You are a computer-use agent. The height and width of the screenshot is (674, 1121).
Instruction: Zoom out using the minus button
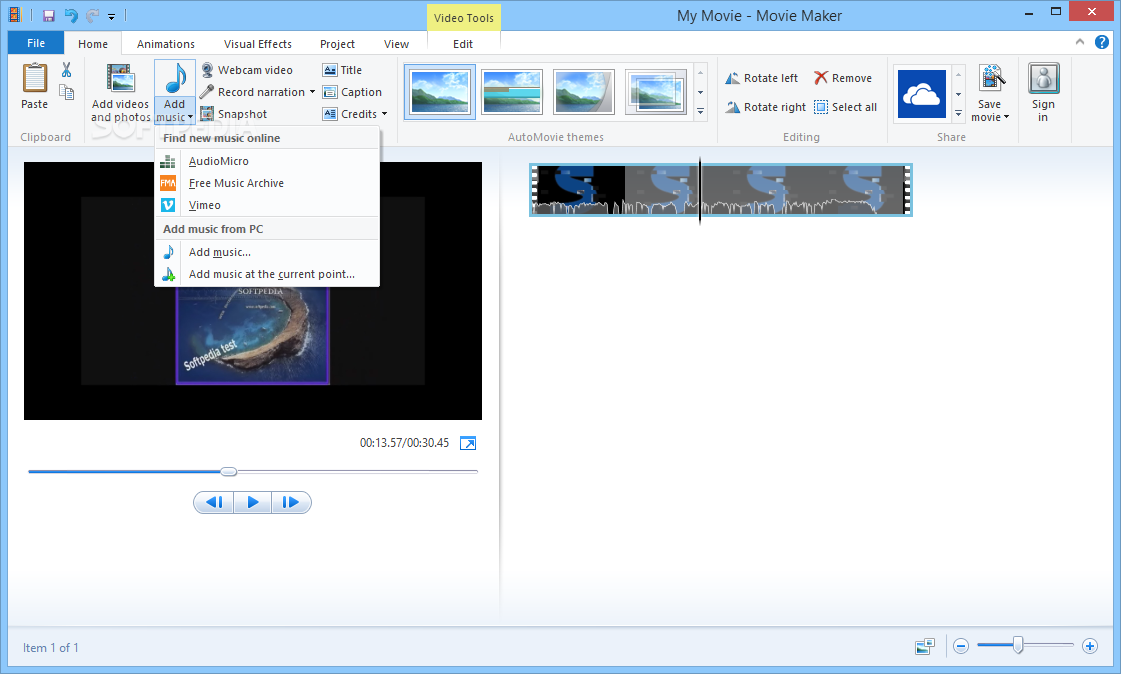click(961, 646)
